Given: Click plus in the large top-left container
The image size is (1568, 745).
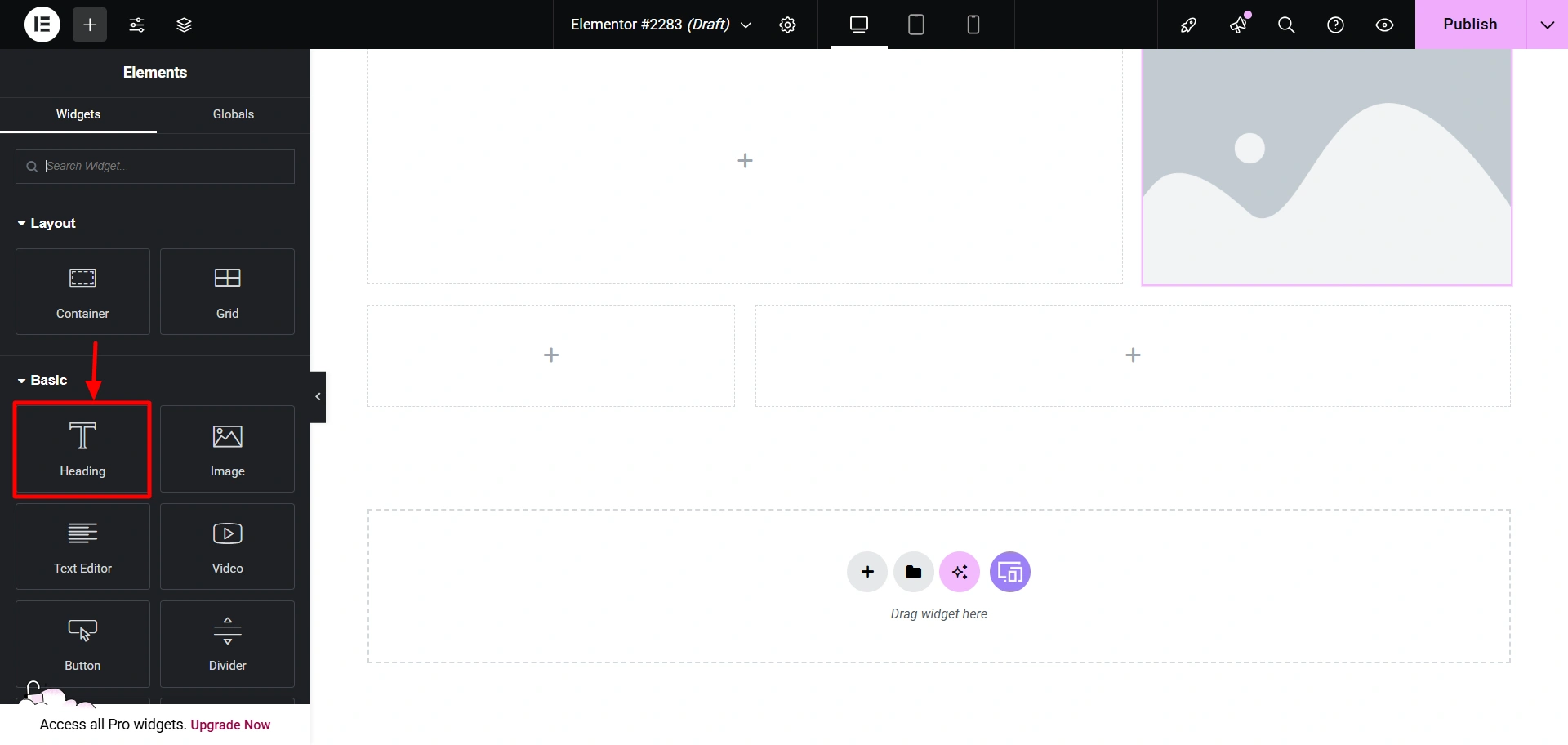Looking at the screenshot, I should (x=745, y=161).
